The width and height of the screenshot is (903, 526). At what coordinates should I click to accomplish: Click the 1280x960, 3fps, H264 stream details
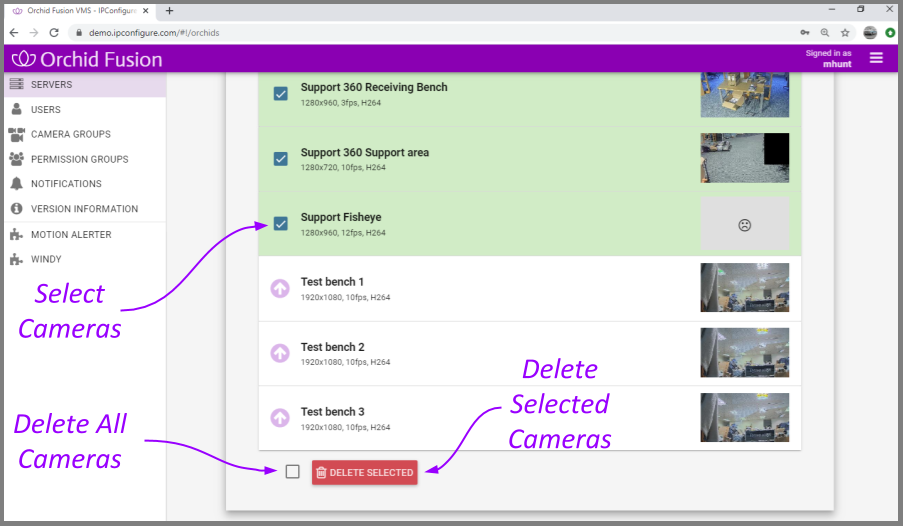[341, 103]
